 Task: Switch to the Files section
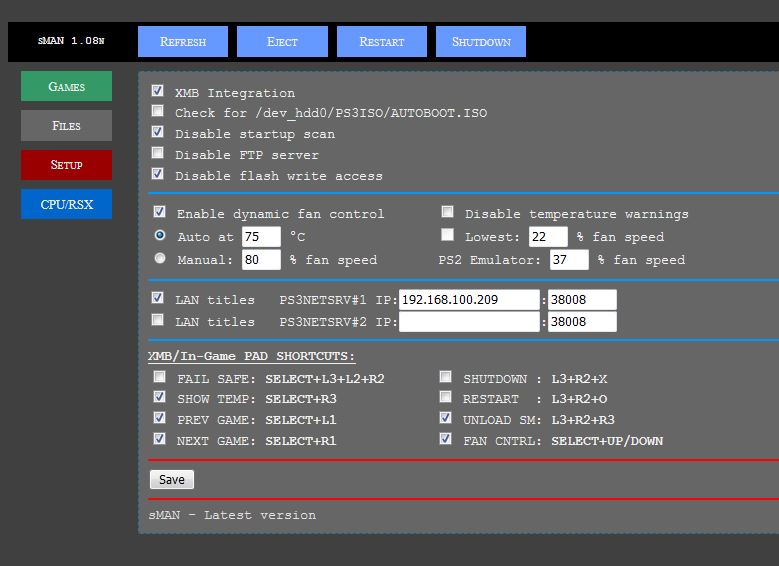coord(66,126)
